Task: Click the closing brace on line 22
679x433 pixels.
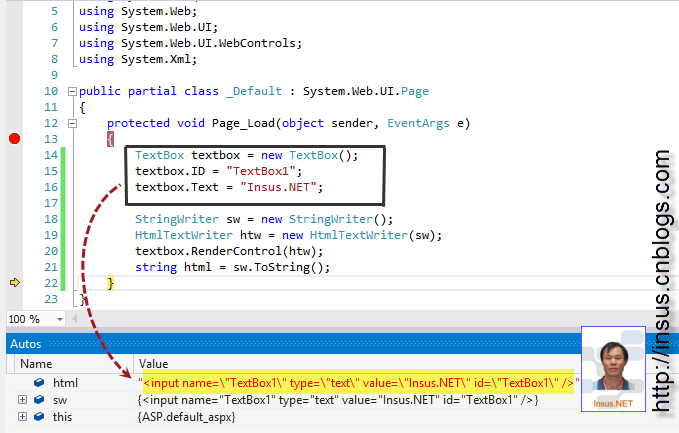Action: click(x=110, y=284)
